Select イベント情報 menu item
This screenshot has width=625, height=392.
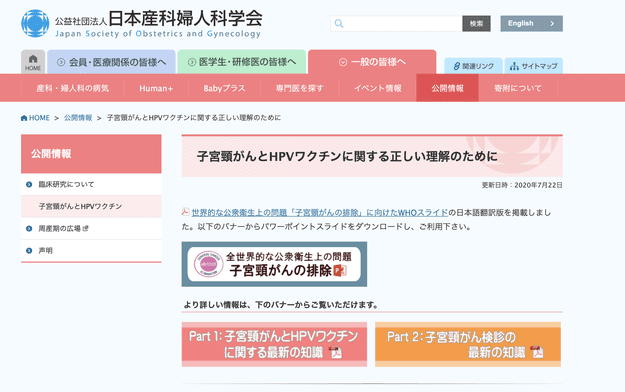[378, 88]
